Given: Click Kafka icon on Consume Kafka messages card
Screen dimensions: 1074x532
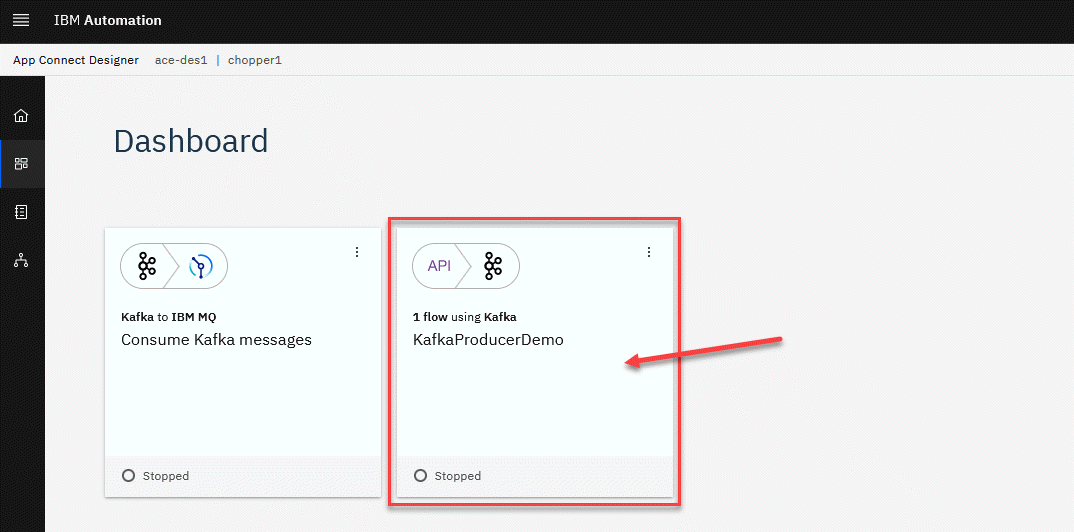Looking at the screenshot, I should [x=147, y=266].
